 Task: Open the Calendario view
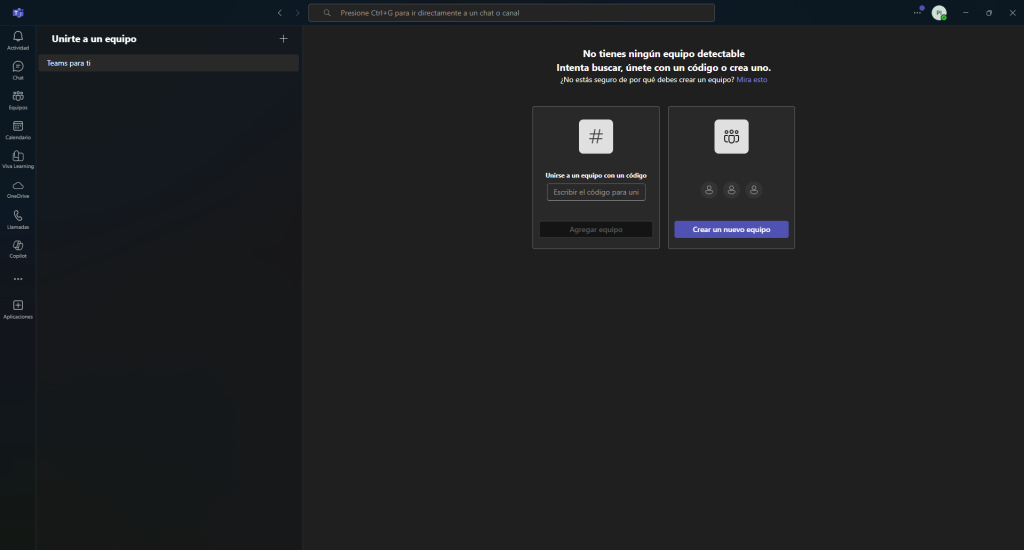click(18, 127)
